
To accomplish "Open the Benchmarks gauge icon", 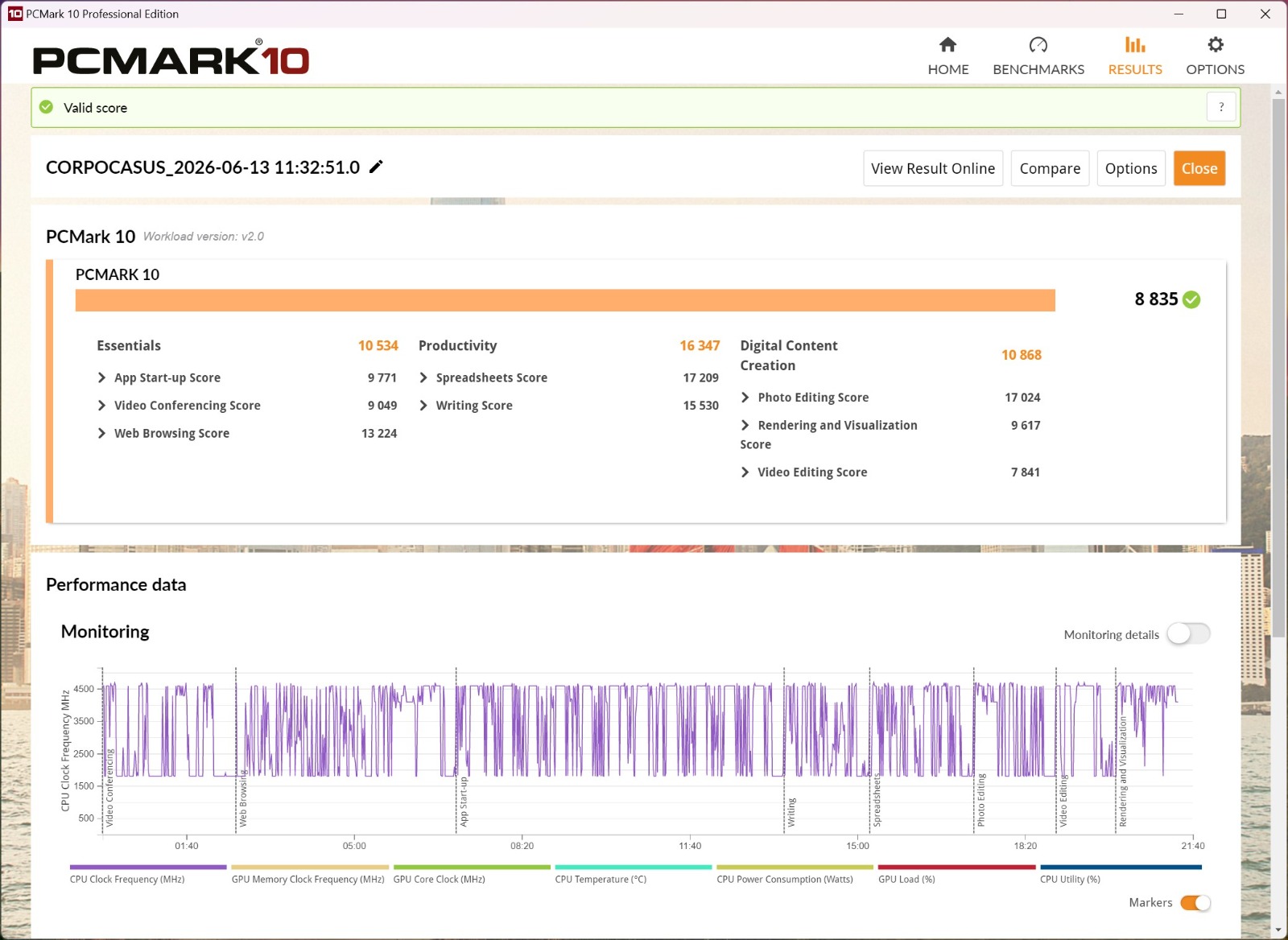I will point(1038,44).
